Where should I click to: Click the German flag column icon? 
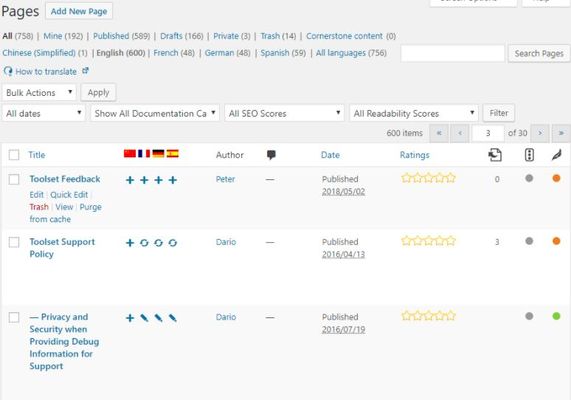(158, 154)
